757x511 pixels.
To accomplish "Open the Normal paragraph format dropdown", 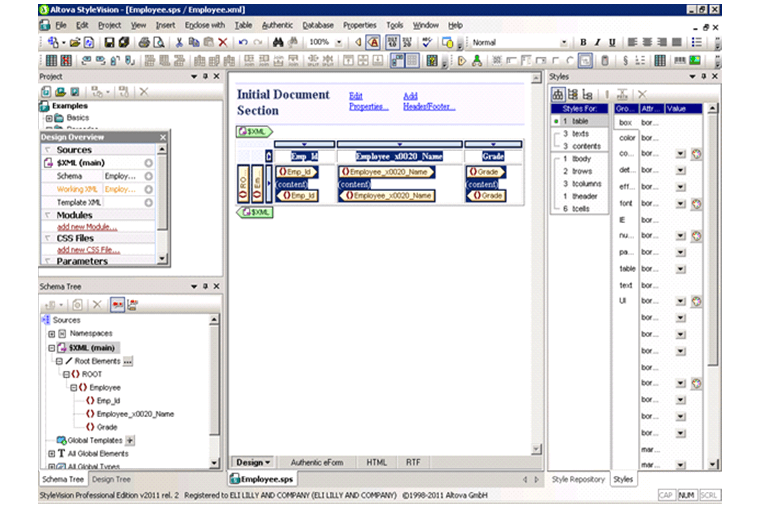I will coord(563,43).
